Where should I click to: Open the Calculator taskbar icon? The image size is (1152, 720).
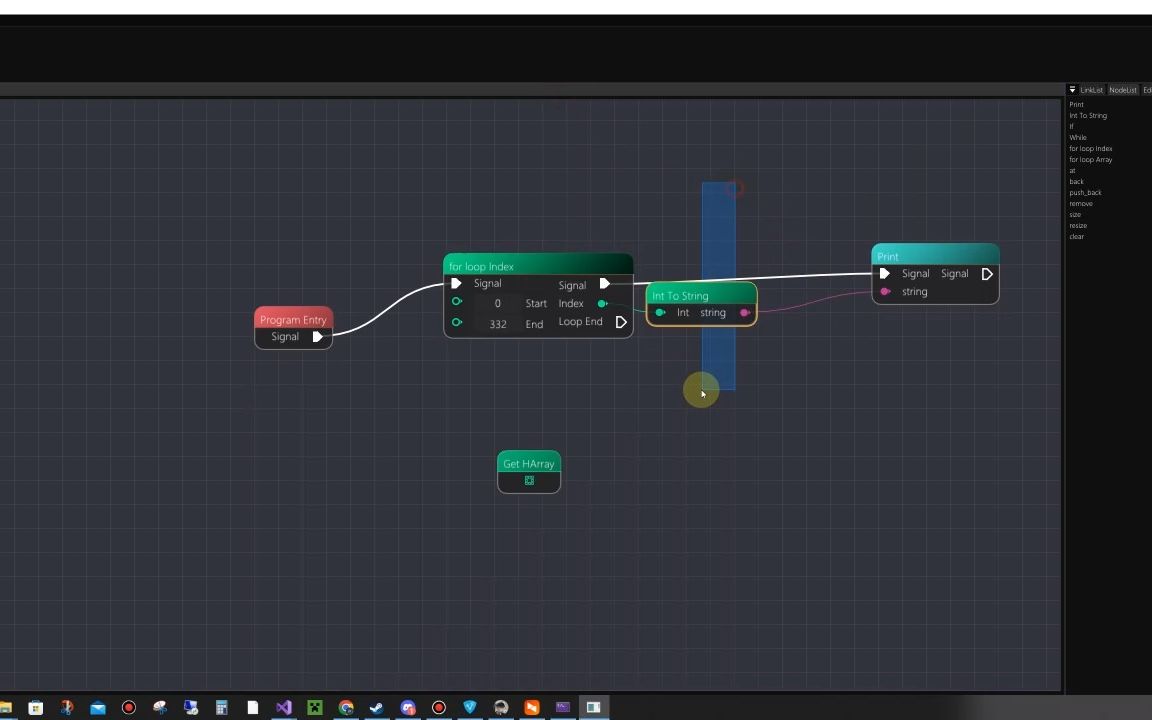(x=221, y=708)
